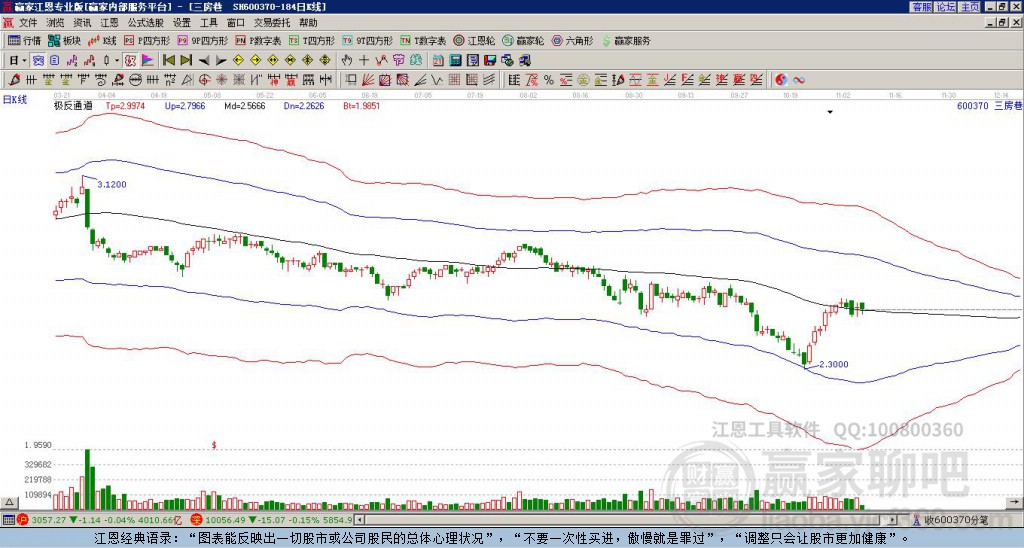Click the up triangle panel button
The height and width of the screenshot is (548, 1024).
pyautogui.click(x=9, y=502)
